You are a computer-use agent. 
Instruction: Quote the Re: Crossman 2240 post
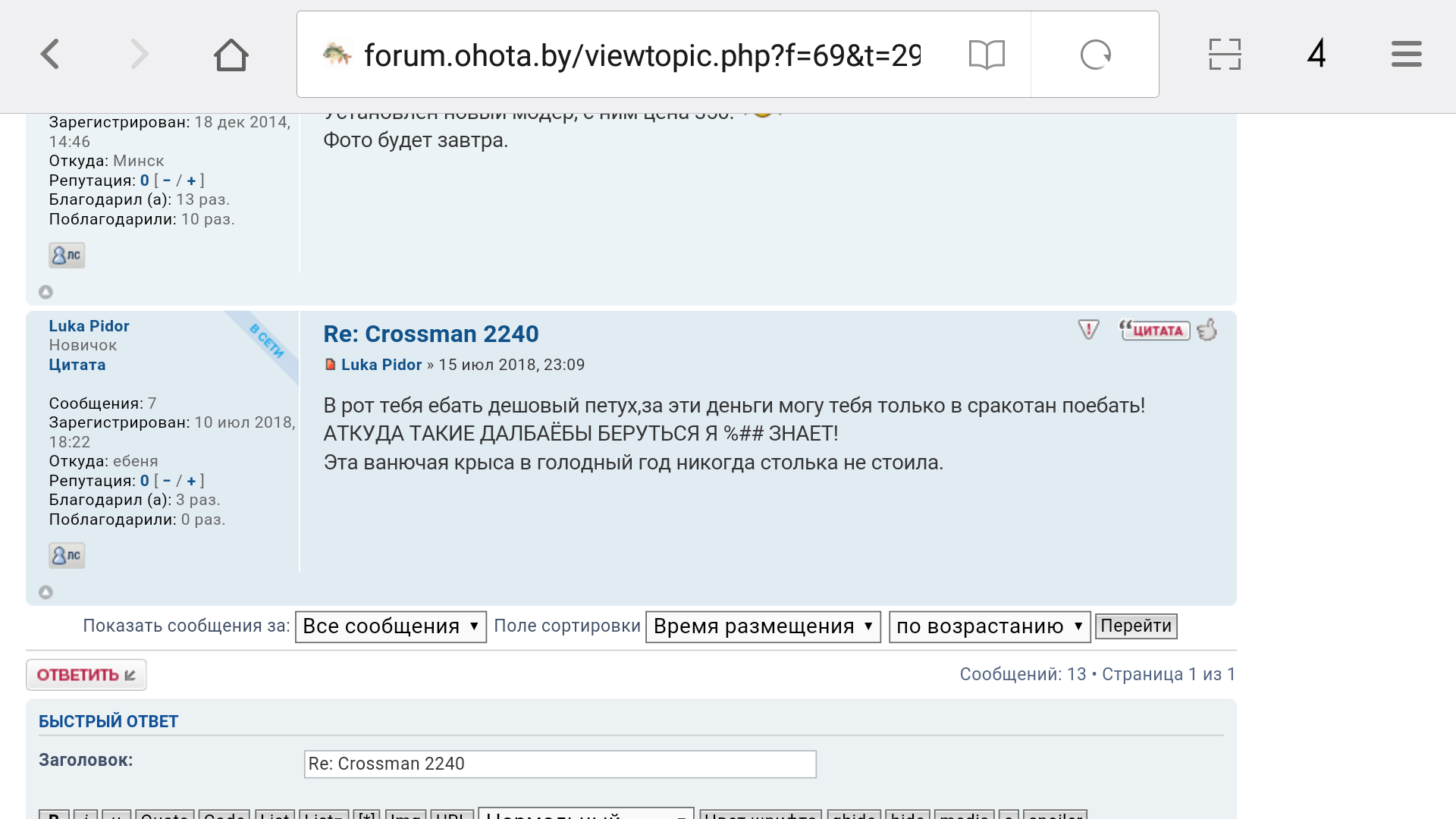click(1154, 330)
